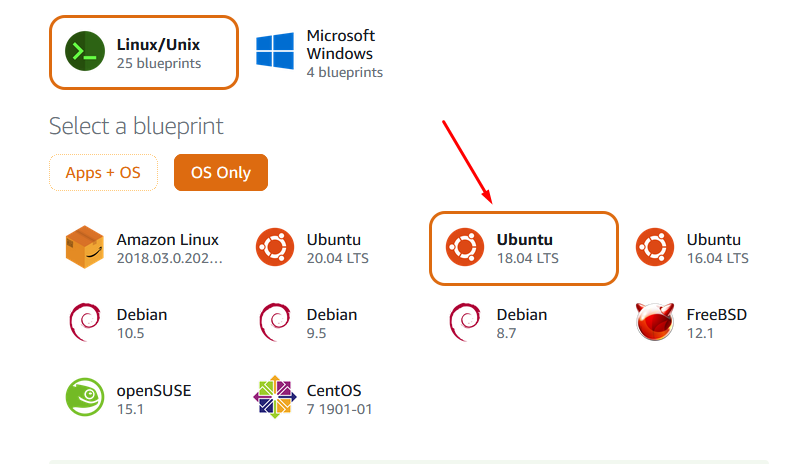Click the Amazon Linux 2018.03 blueprint label
The height and width of the screenshot is (464, 799).
pyautogui.click(x=170, y=249)
